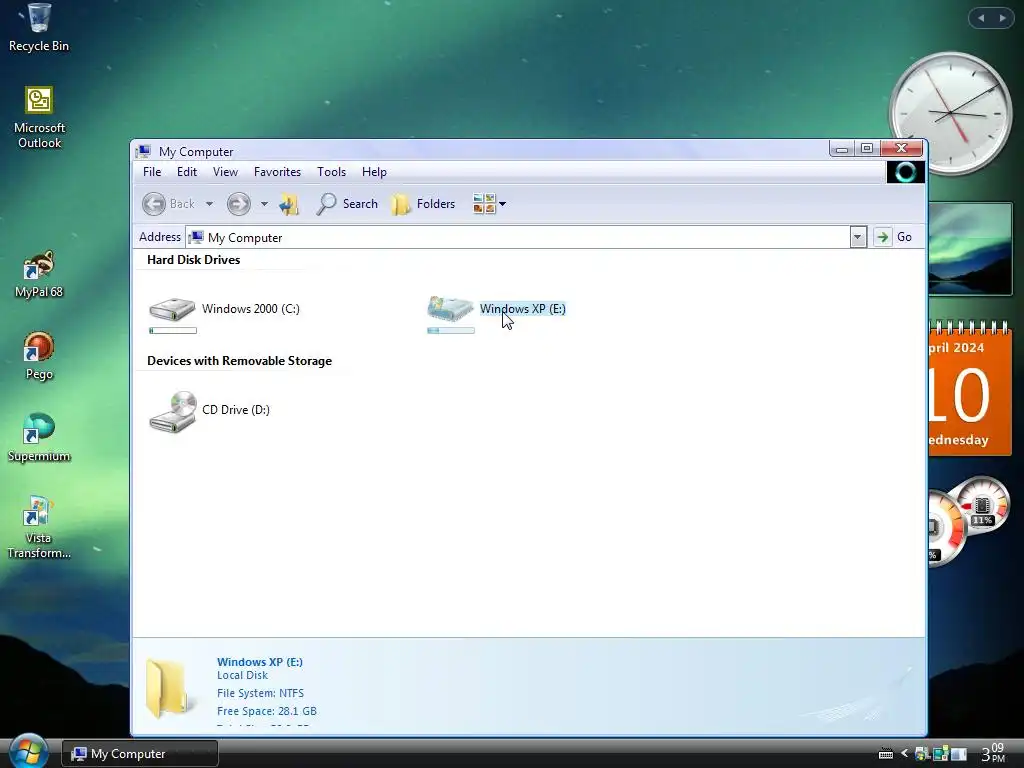This screenshot has height=768, width=1024.
Task: Click Devices with Removable Storage header
Action: (239, 361)
